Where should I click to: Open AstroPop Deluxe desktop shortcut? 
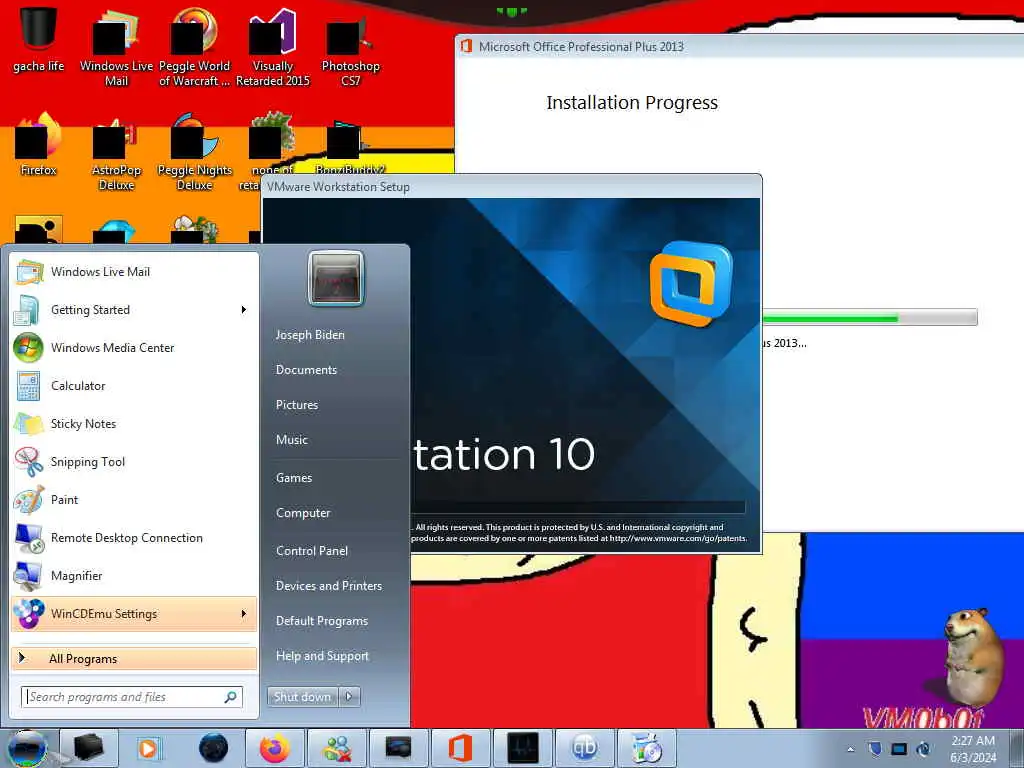pos(116,153)
